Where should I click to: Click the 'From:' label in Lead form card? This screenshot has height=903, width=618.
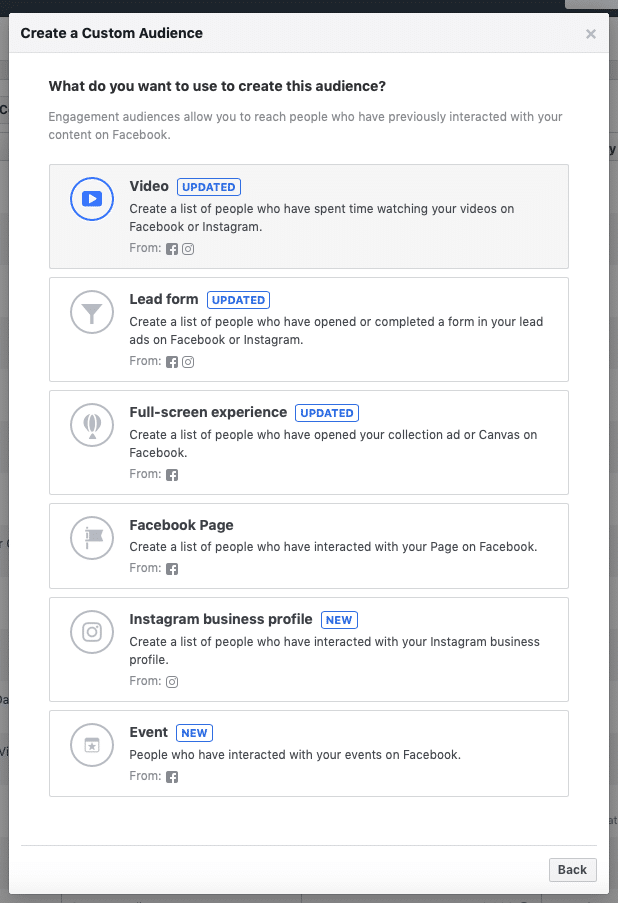(x=145, y=361)
